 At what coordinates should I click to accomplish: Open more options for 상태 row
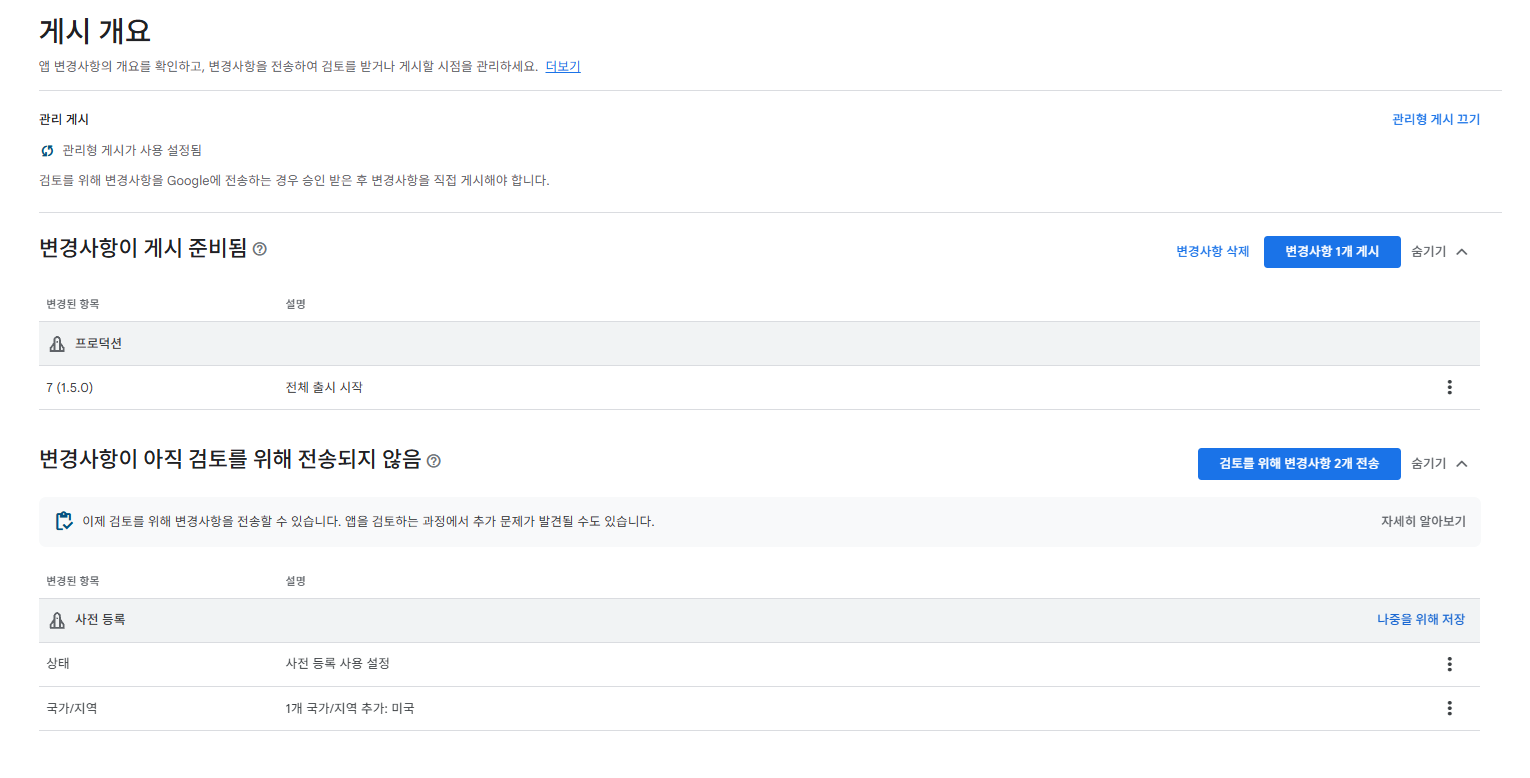(x=1449, y=665)
